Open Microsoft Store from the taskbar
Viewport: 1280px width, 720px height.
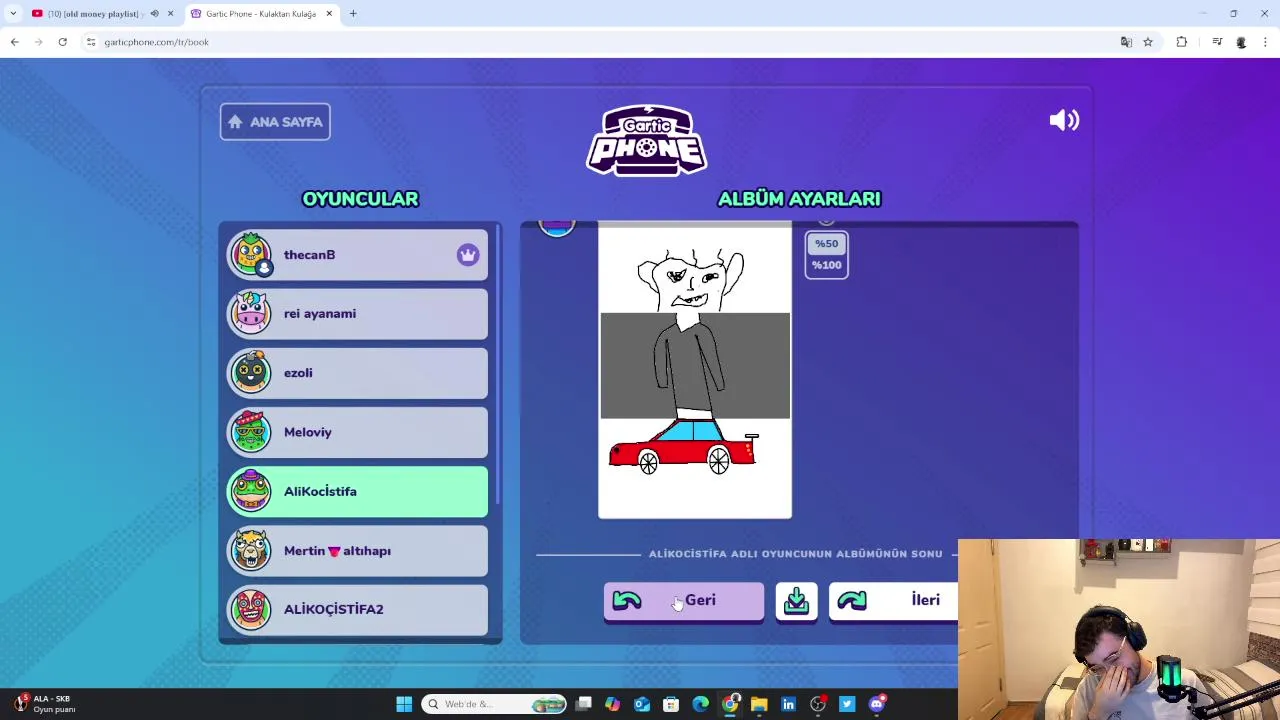671,704
